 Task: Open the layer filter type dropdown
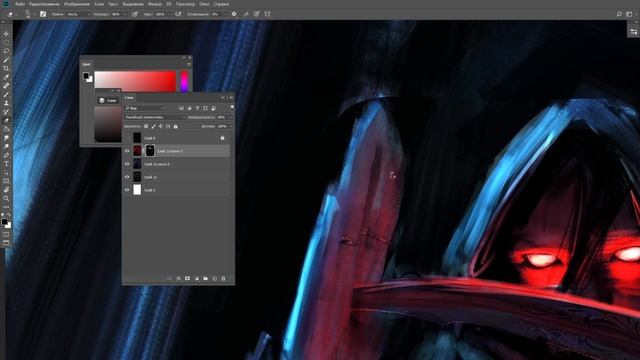(144, 108)
